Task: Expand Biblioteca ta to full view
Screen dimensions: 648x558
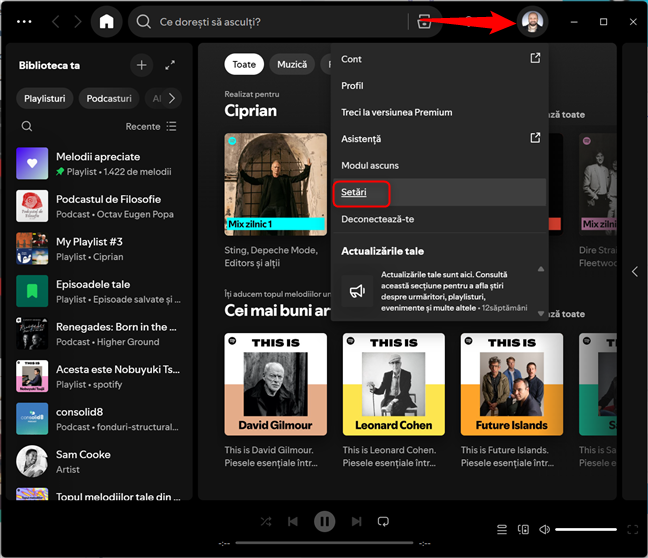Action: pos(170,65)
